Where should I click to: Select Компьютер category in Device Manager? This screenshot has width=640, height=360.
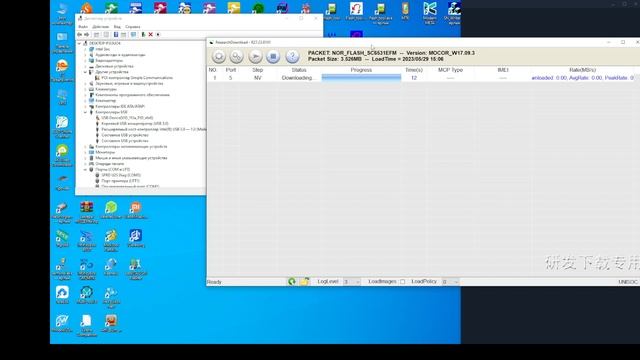[x=105, y=100]
